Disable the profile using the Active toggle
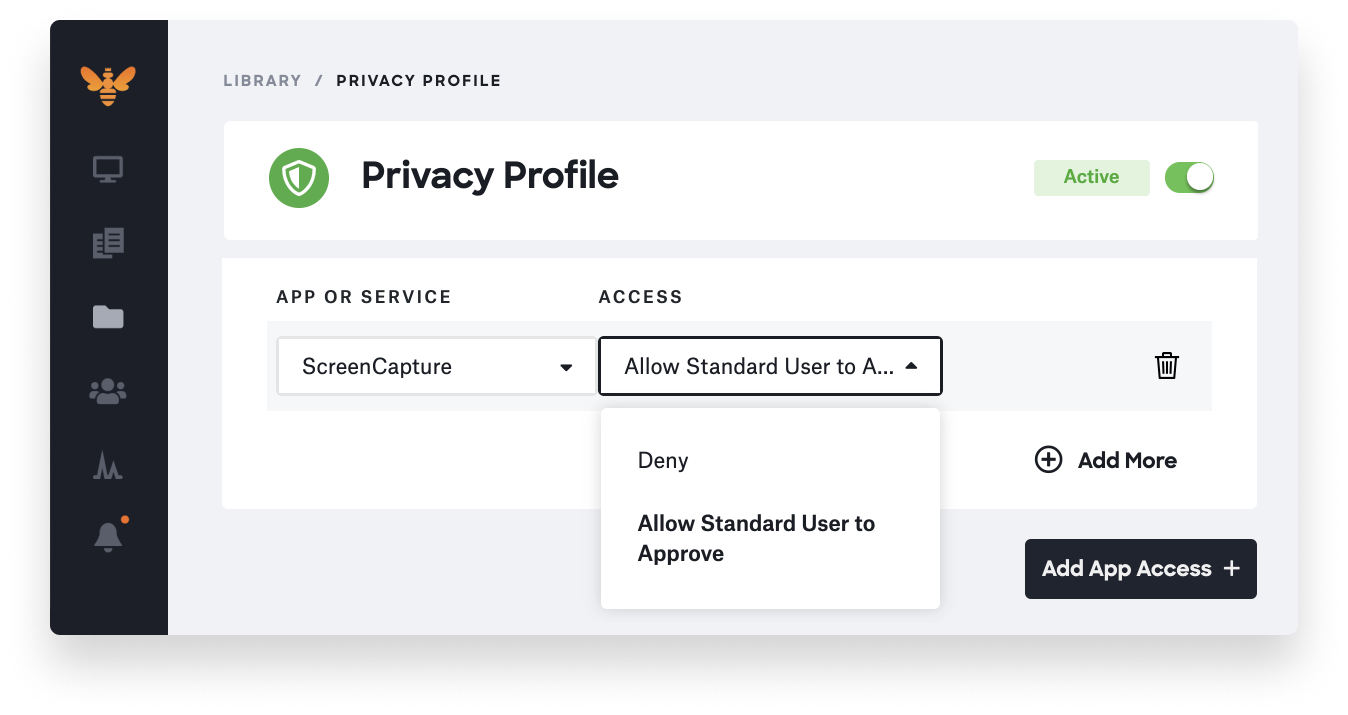 [1189, 176]
